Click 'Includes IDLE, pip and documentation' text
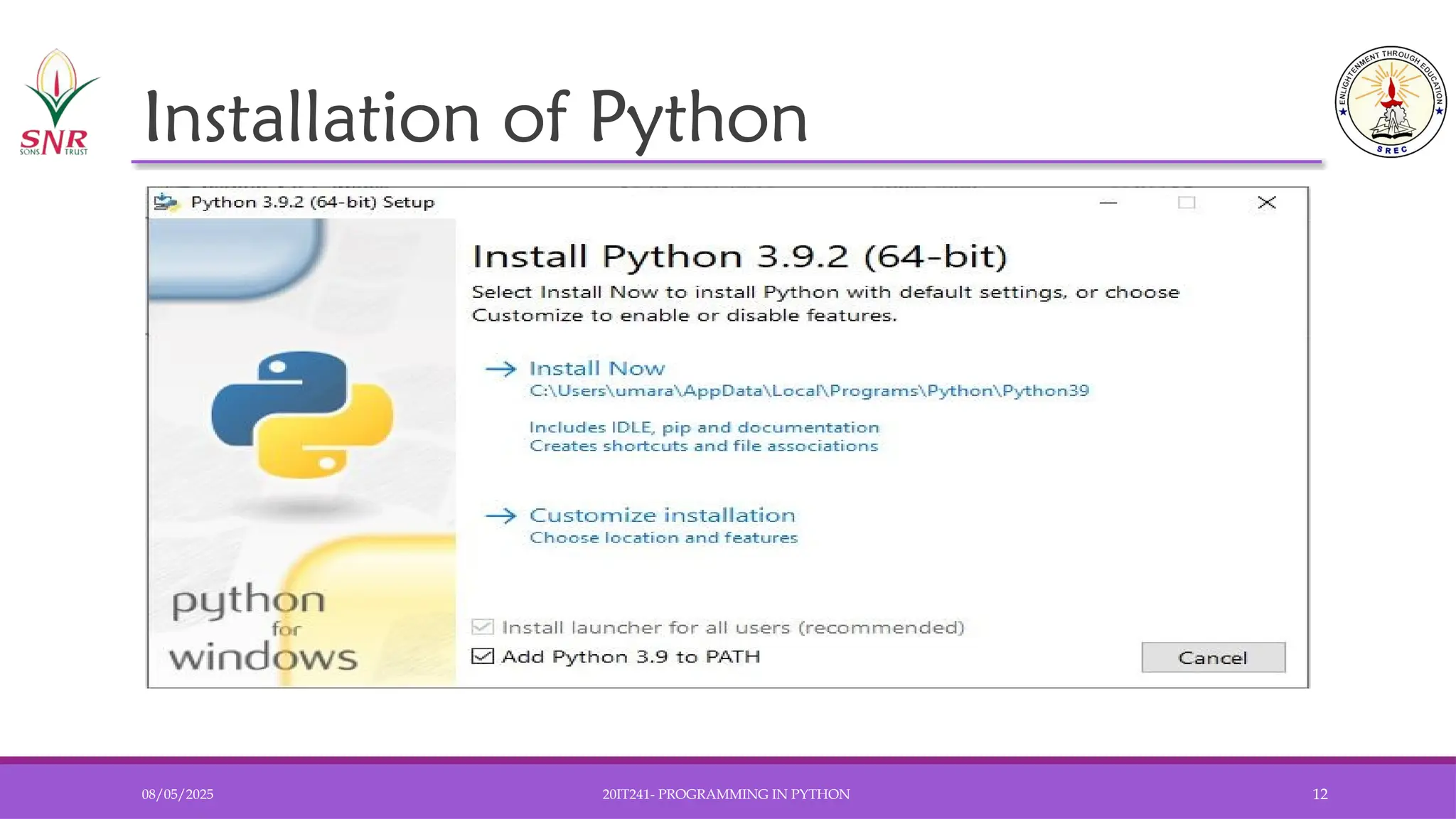Viewport: 1456px width, 819px height. [x=705, y=427]
